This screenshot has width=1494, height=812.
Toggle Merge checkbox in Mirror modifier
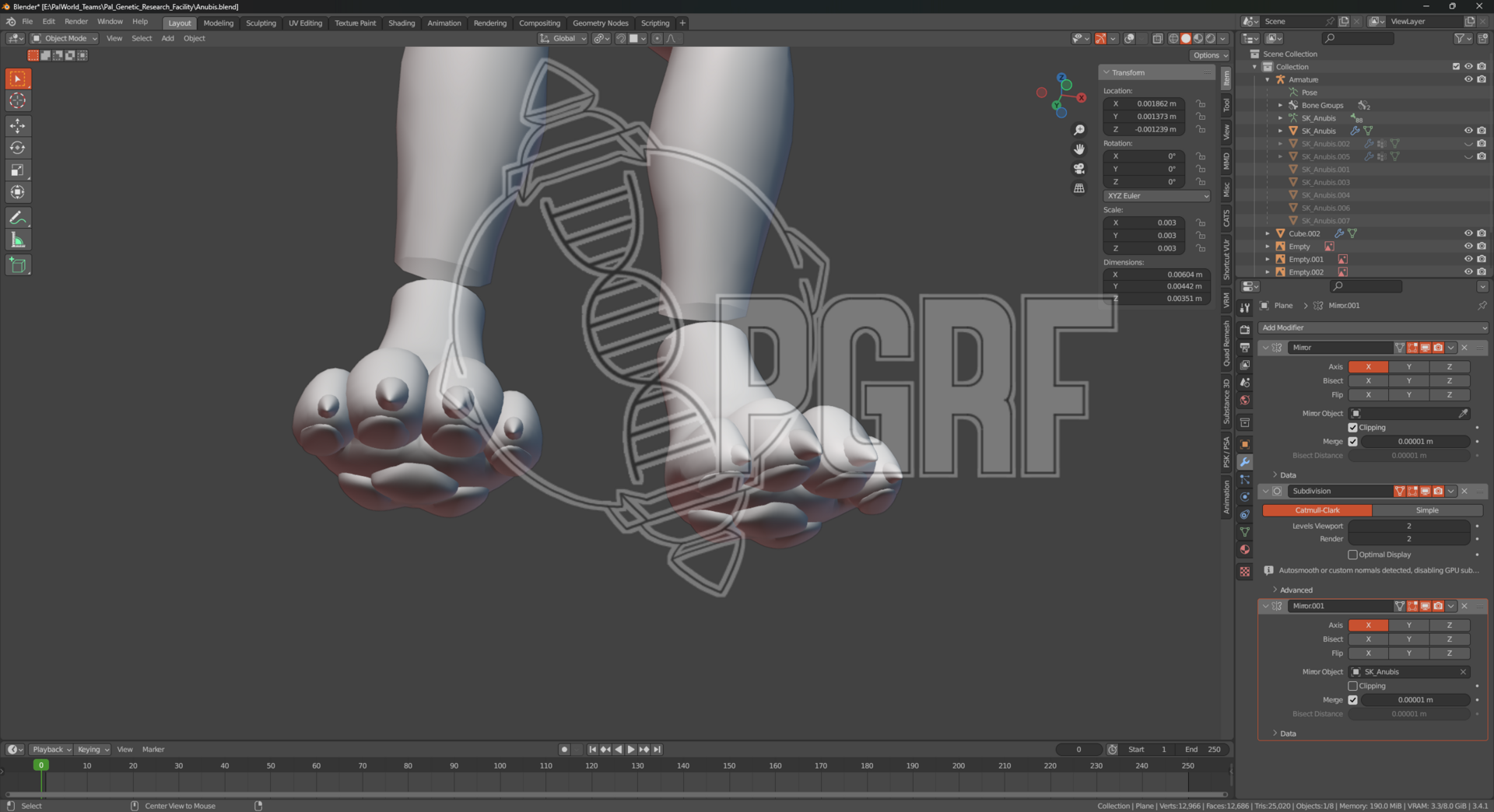pyautogui.click(x=1352, y=442)
